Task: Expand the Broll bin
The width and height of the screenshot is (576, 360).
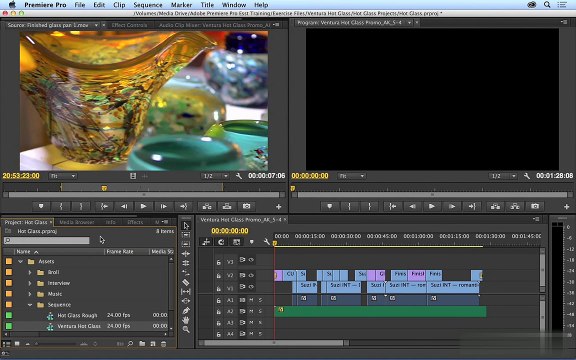Action: 30,273
